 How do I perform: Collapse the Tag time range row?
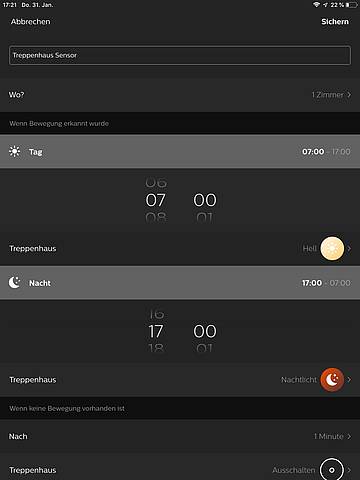[x=180, y=152]
